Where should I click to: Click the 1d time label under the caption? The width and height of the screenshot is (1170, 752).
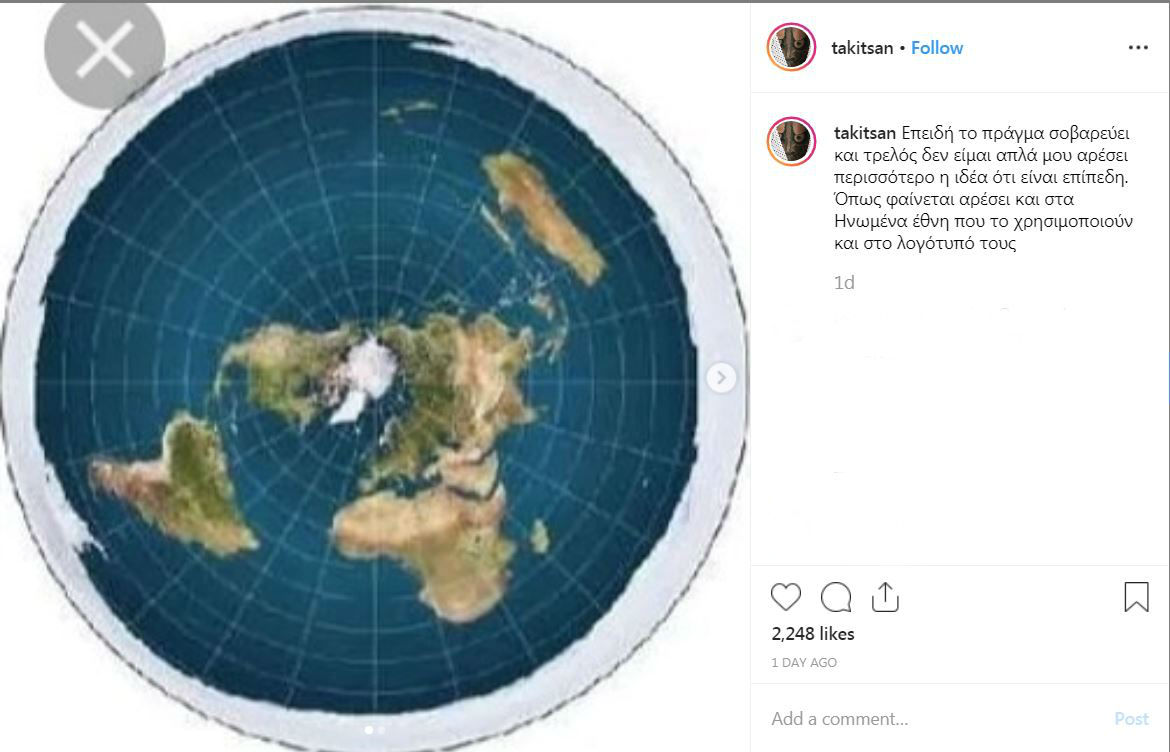coord(844,283)
